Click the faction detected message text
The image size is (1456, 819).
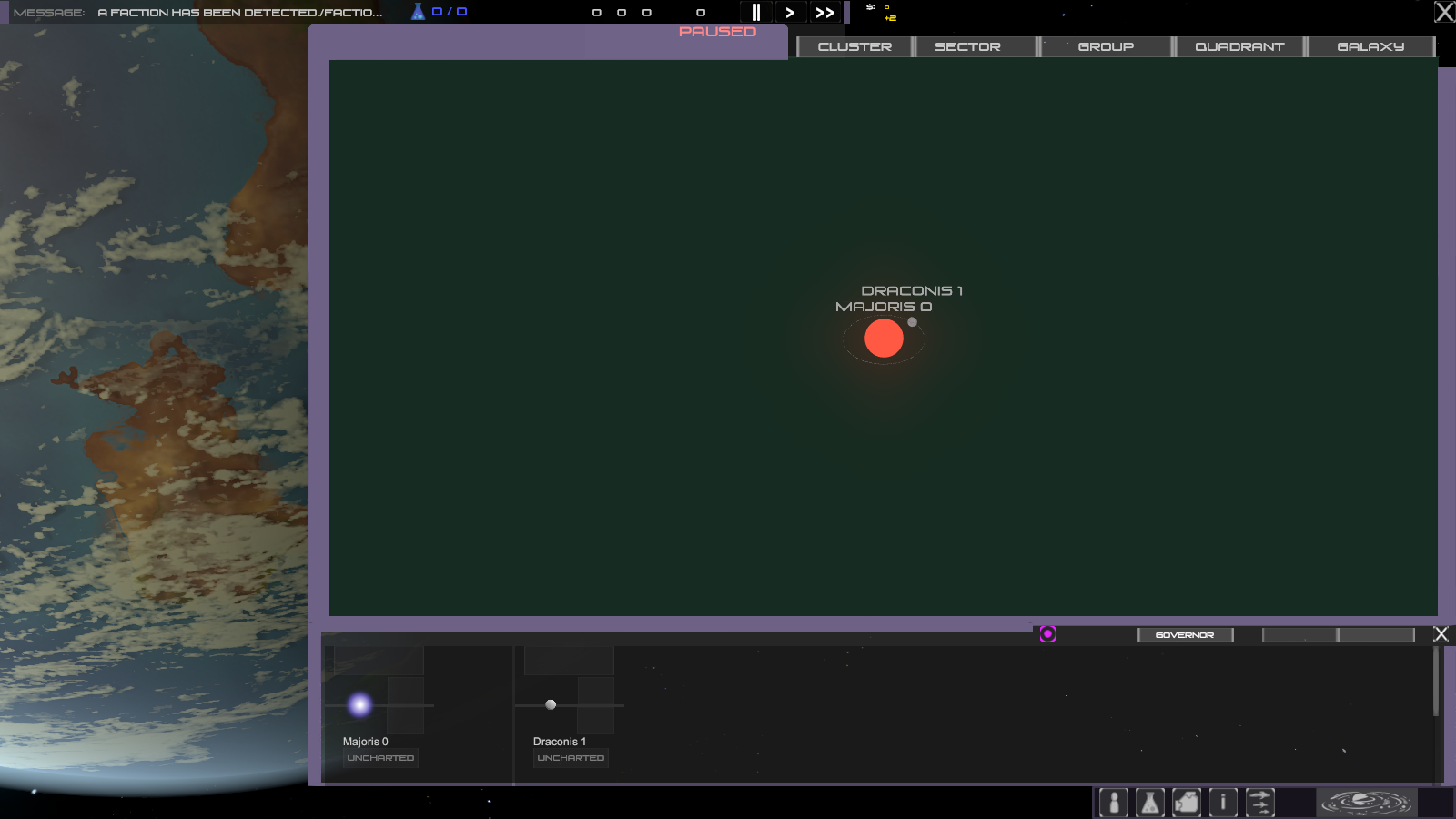(240, 13)
